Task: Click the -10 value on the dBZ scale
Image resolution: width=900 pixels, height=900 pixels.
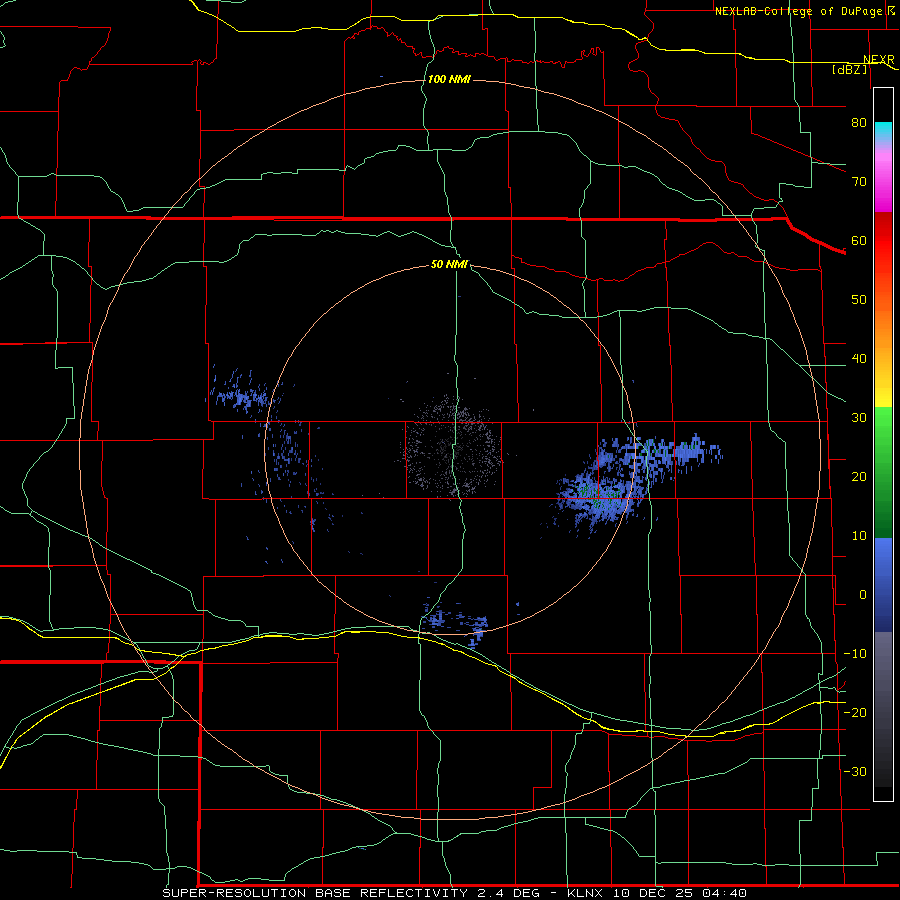Action: (x=855, y=654)
